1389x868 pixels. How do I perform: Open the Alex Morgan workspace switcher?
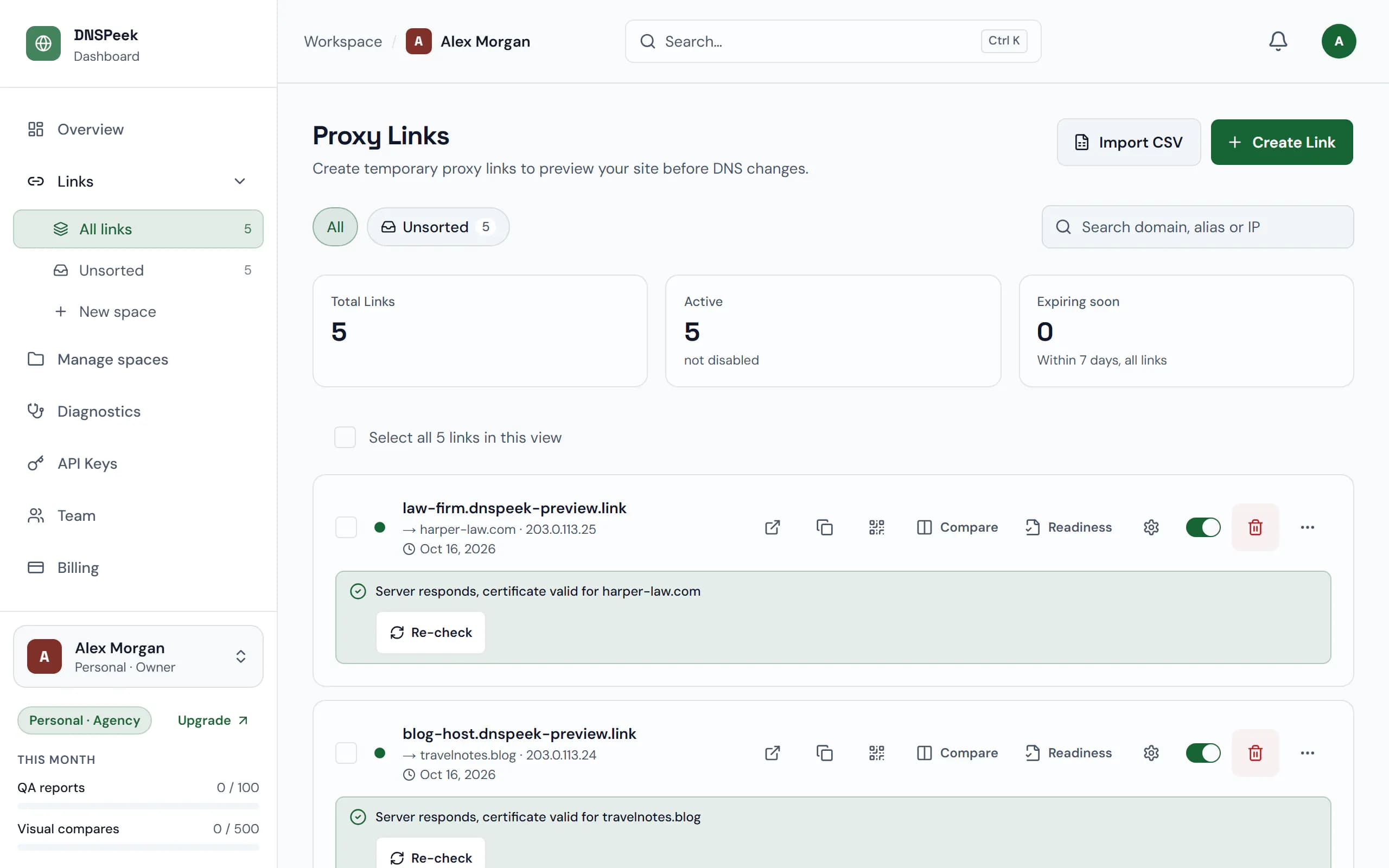click(x=138, y=656)
